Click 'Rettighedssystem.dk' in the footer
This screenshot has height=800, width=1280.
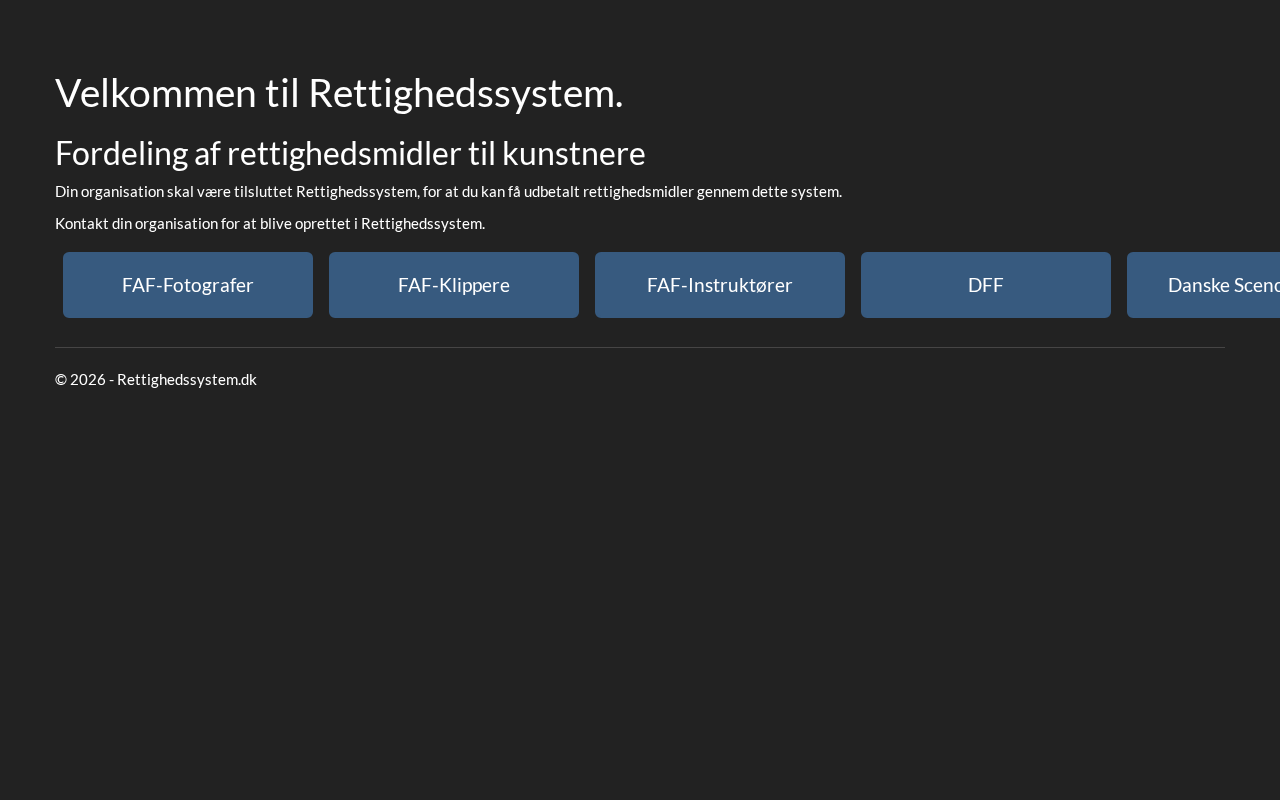(187, 379)
